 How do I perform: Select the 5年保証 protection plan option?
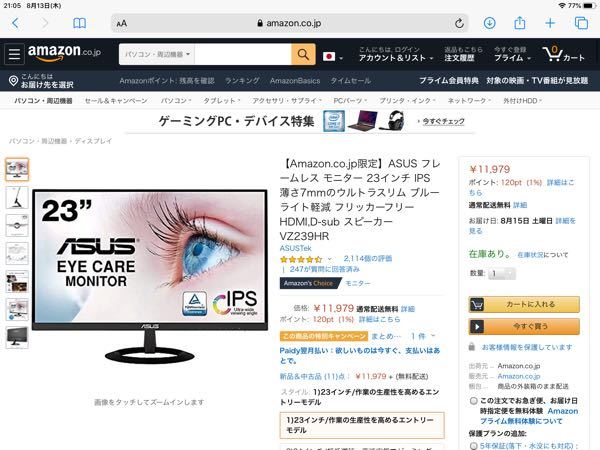[x=473, y=446]
